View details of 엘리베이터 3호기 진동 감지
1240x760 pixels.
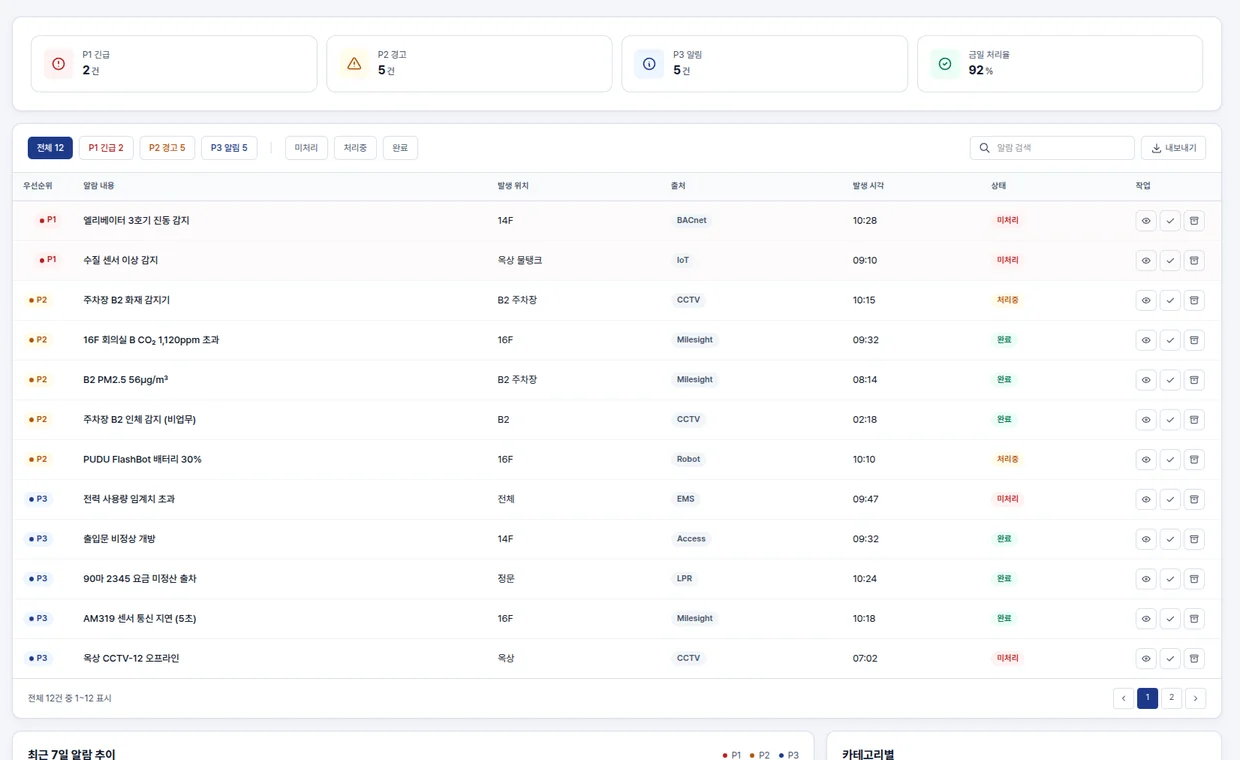(1146, 220)
